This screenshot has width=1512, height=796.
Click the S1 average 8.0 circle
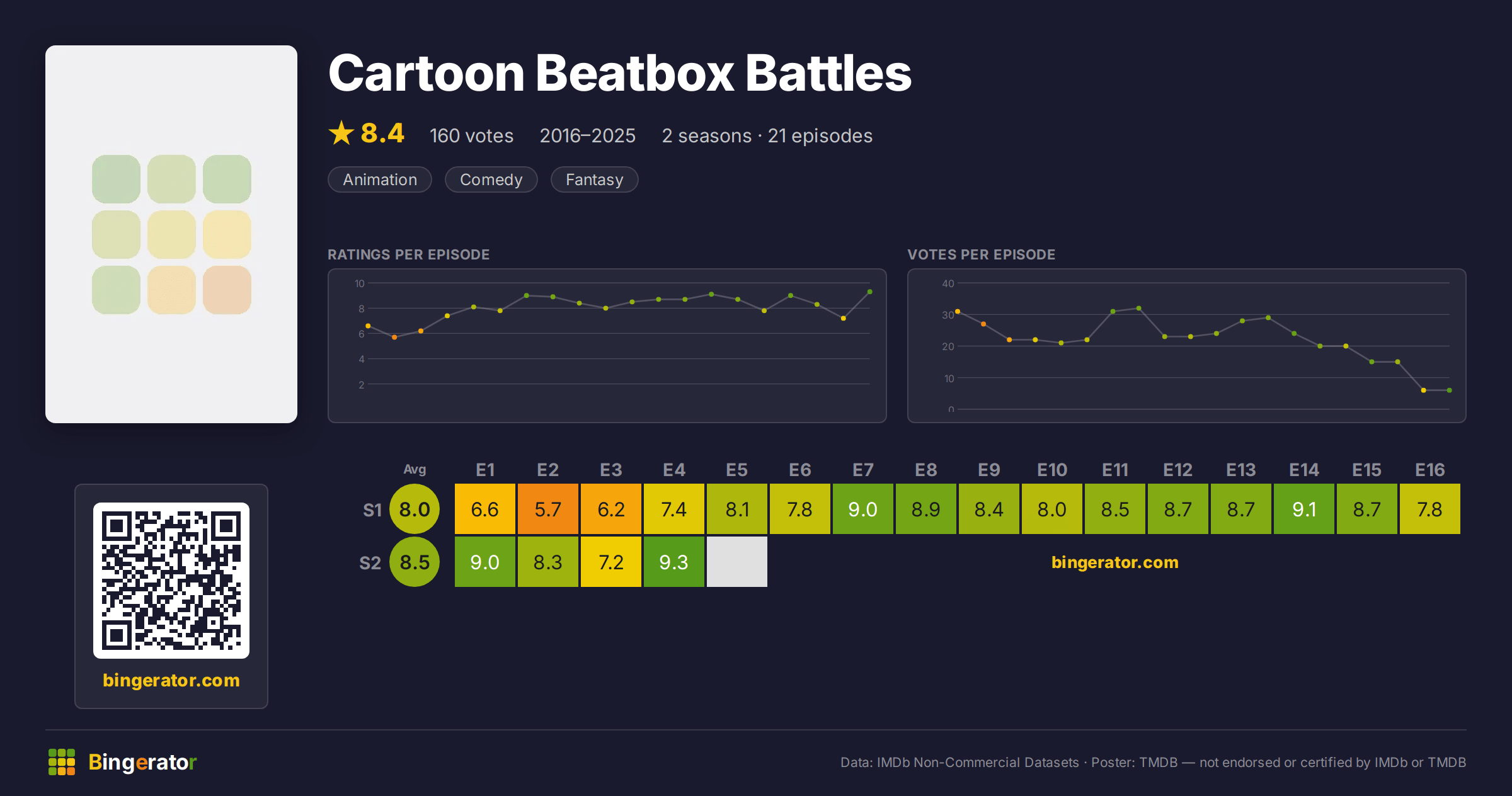coord(415,509)
